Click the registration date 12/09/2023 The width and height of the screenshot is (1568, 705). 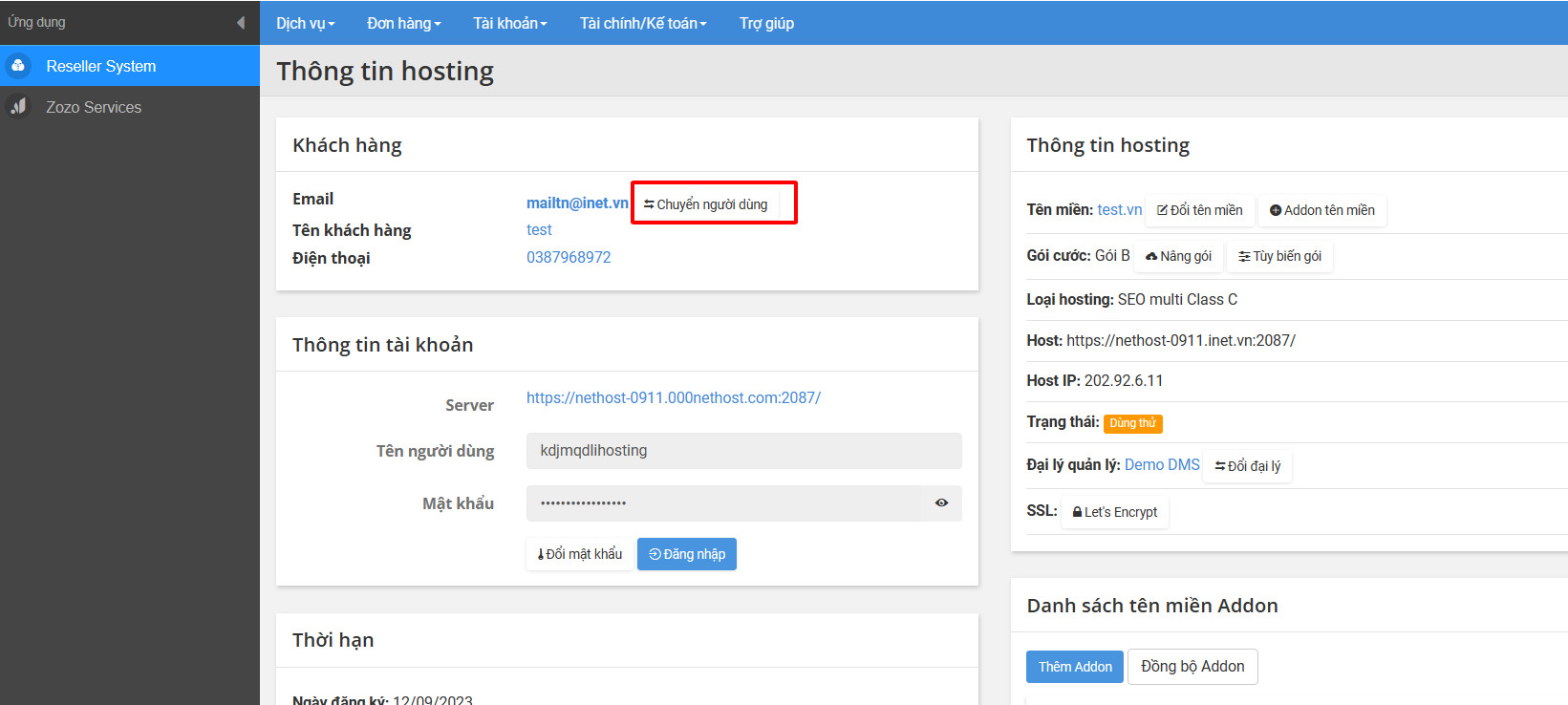tap(433, 700)
